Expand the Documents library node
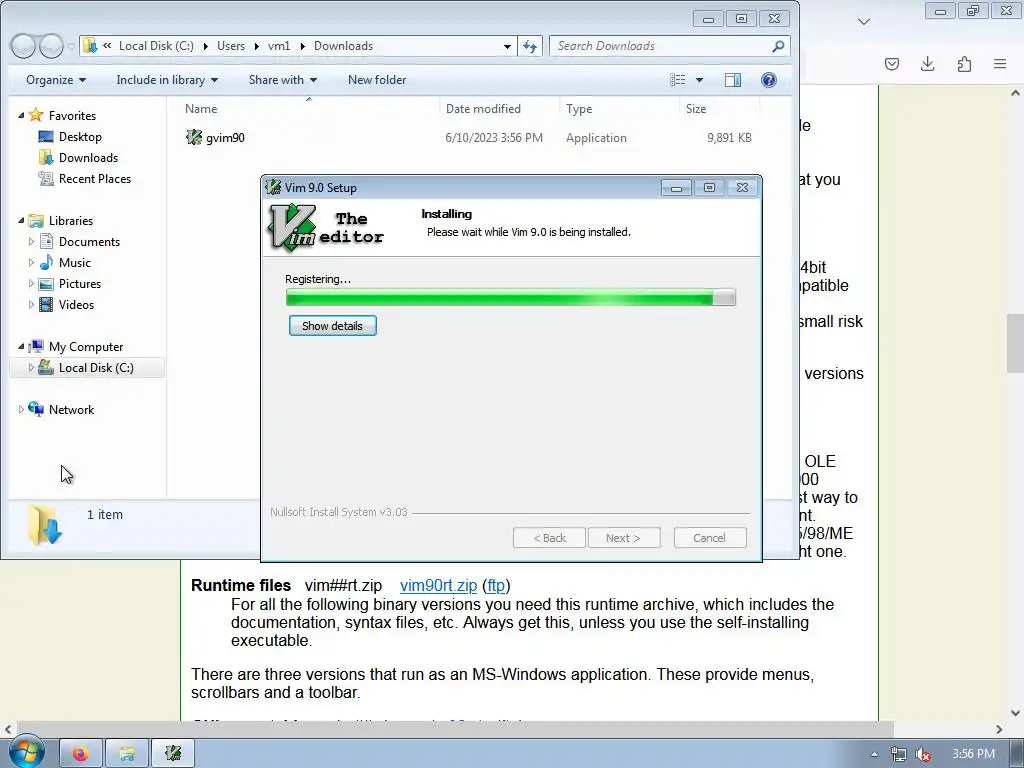This screenshot has height=768, width=1024. [31, 242]
